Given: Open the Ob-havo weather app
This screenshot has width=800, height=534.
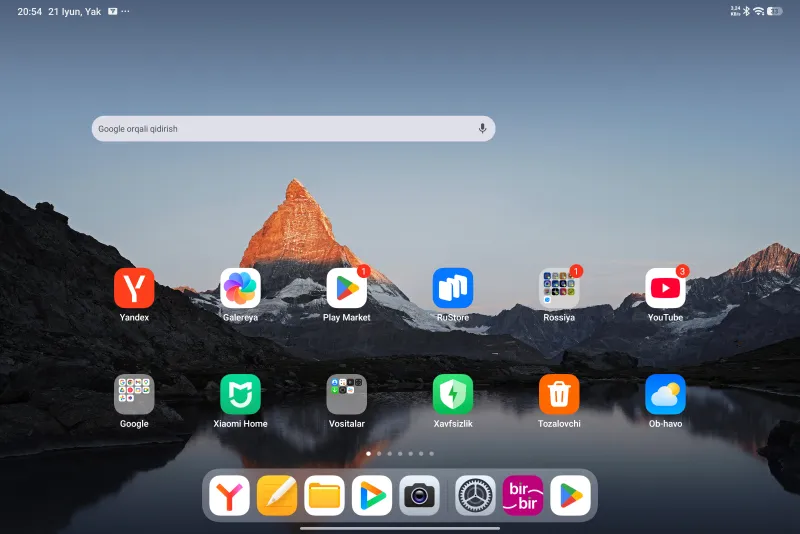Looking at the screenshot, I should tap(665, 394).
